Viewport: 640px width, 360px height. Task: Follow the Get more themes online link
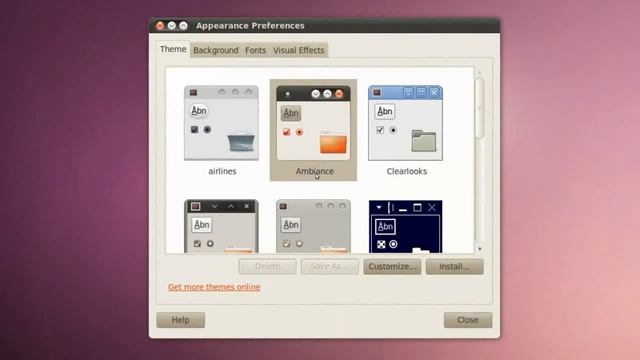pos(214,287)
